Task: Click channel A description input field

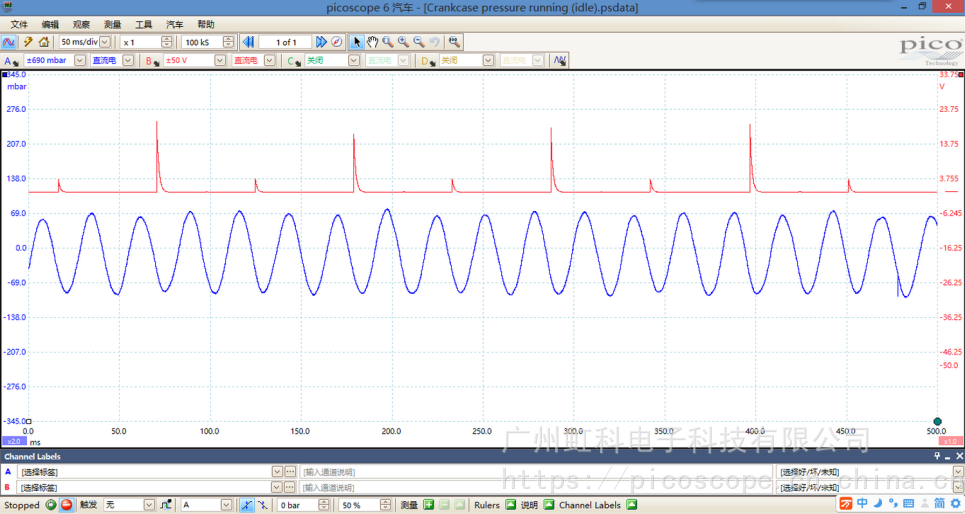Action: [536, 472]
